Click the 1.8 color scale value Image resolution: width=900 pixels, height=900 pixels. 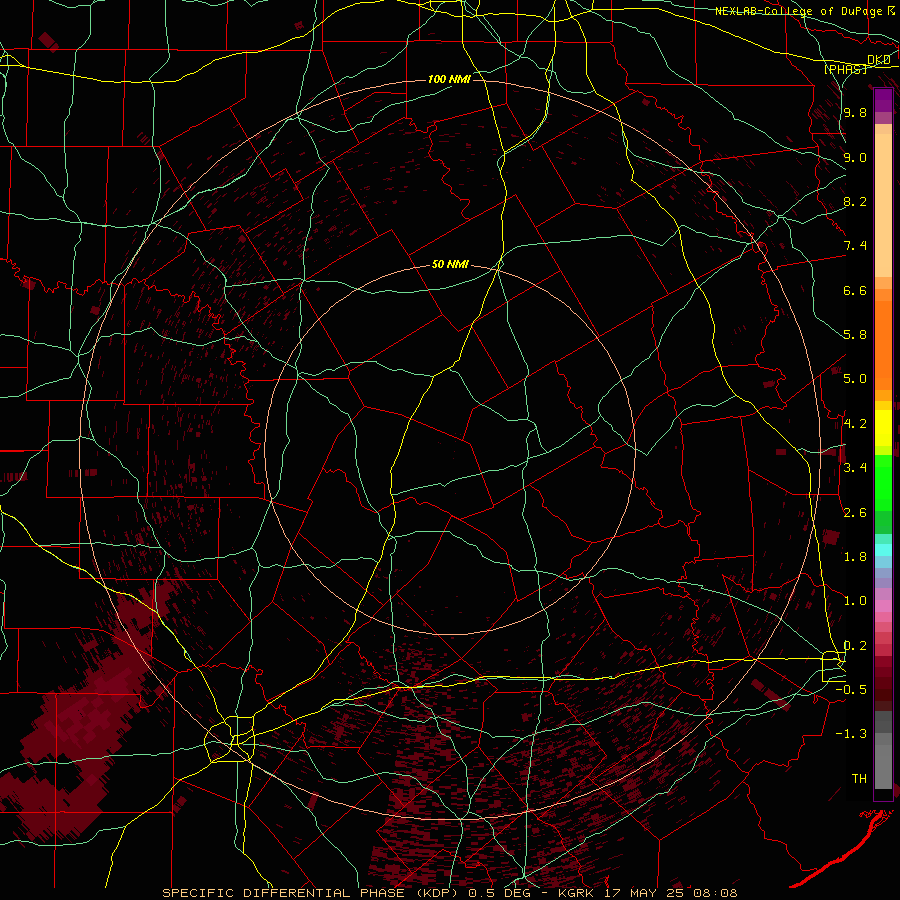click(855, 557)
